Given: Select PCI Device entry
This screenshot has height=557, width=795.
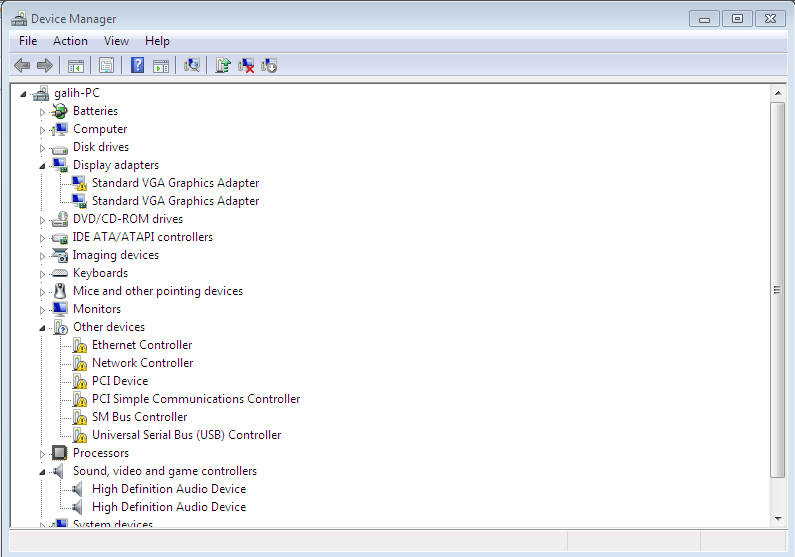Looking at the screenshot, I should (120, 381).
